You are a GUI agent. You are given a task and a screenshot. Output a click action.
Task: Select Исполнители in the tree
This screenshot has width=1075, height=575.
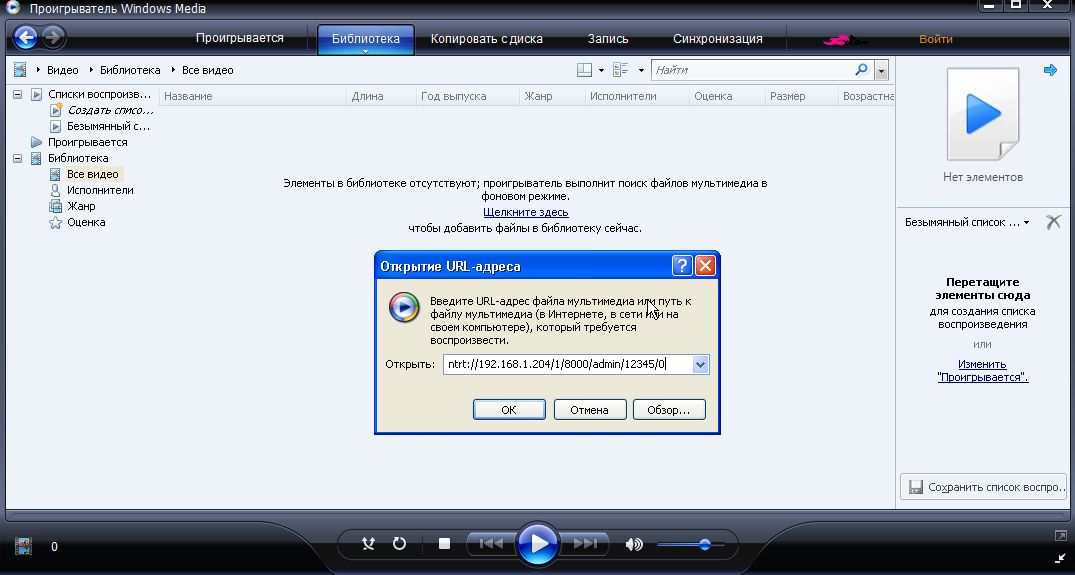click(100, 191)
